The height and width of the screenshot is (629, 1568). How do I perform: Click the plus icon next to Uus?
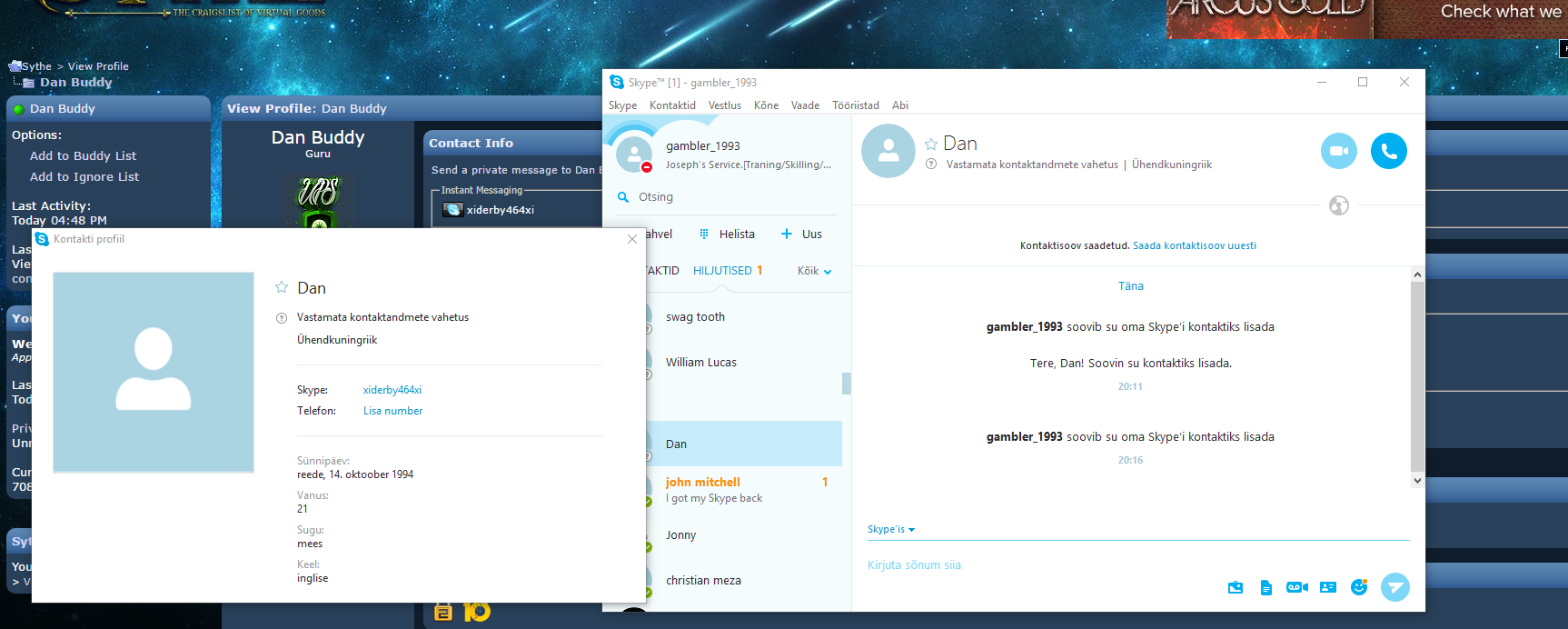(787, 235)
